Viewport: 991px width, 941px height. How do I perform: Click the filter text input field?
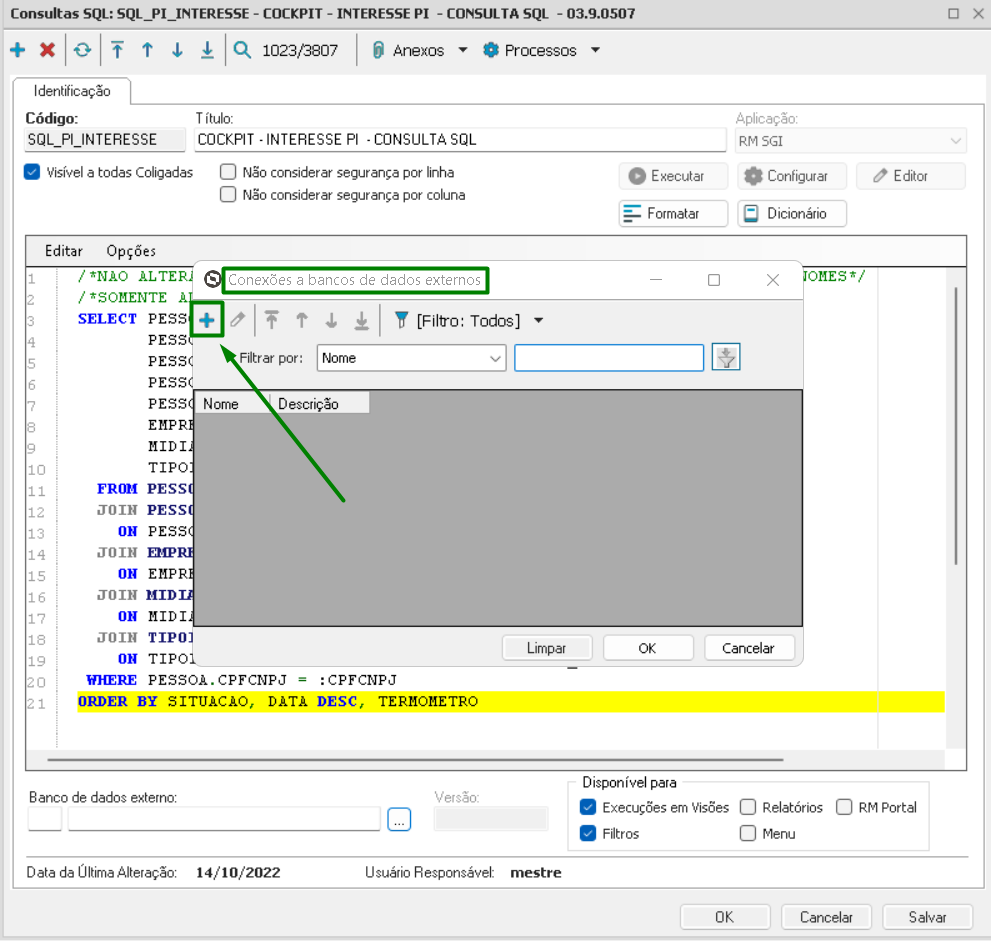(x=609, y=358)
